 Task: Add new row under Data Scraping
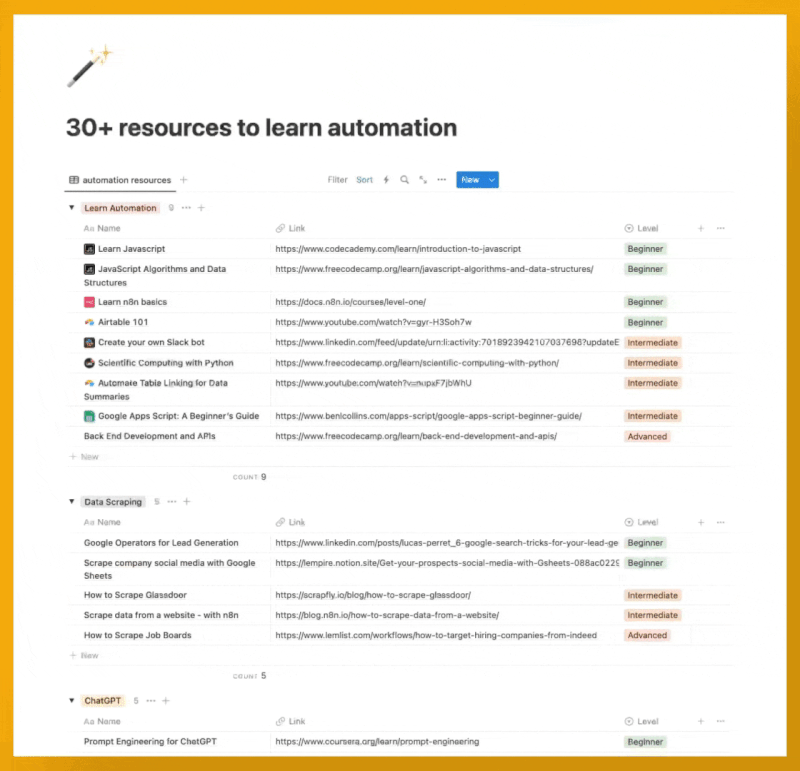click(84, 655)
